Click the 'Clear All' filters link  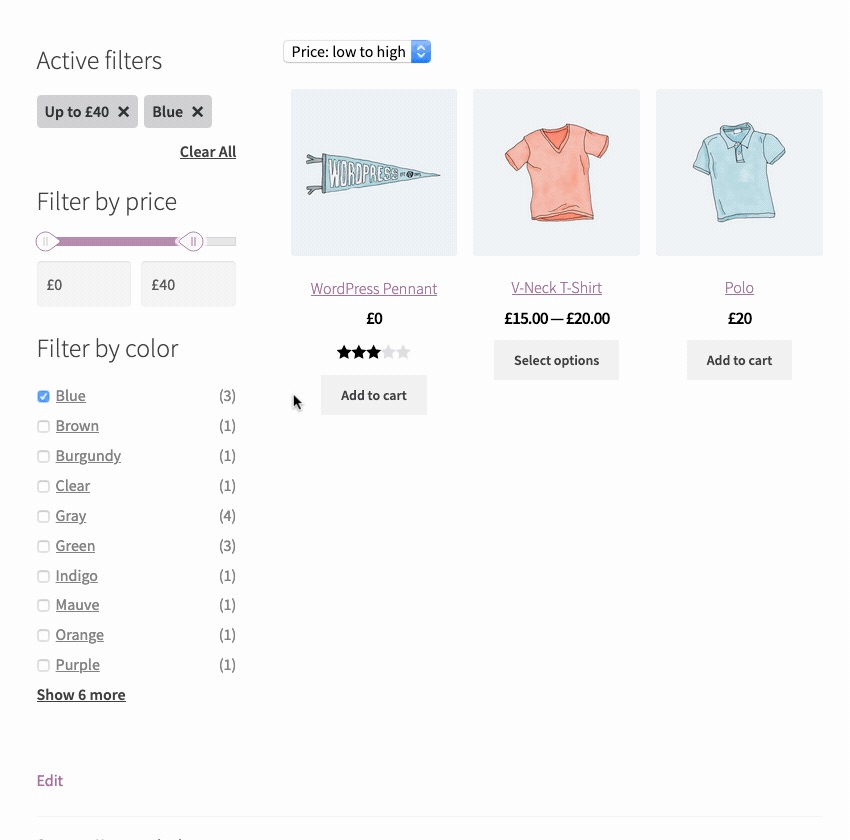tap(208, 152)
